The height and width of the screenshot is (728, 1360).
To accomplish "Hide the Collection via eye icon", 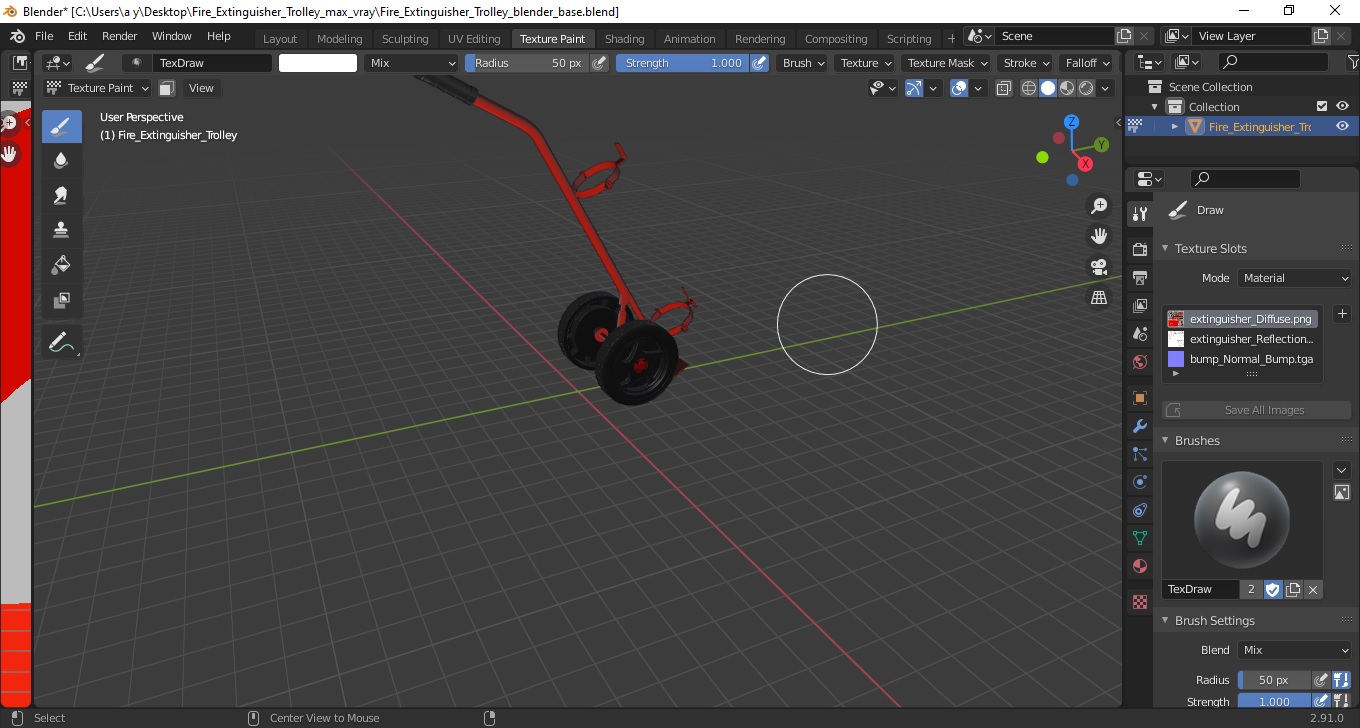I will pos(1342,106).
